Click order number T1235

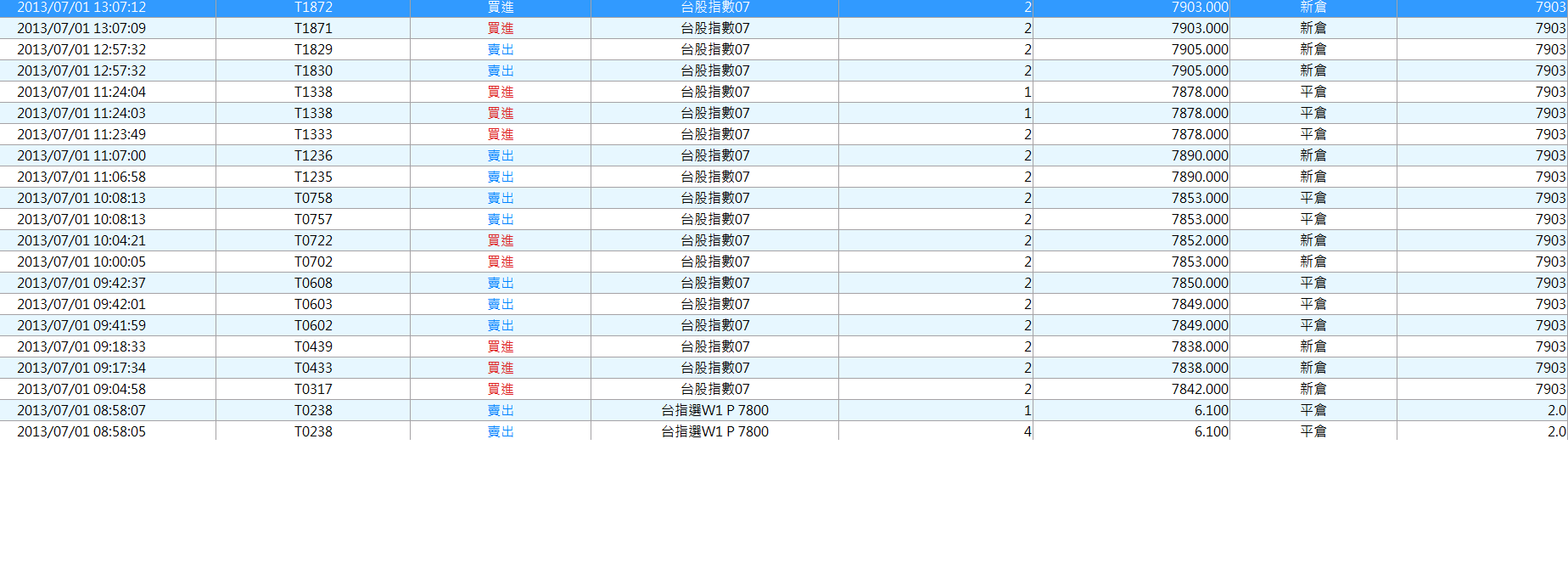tap(313, 177)
